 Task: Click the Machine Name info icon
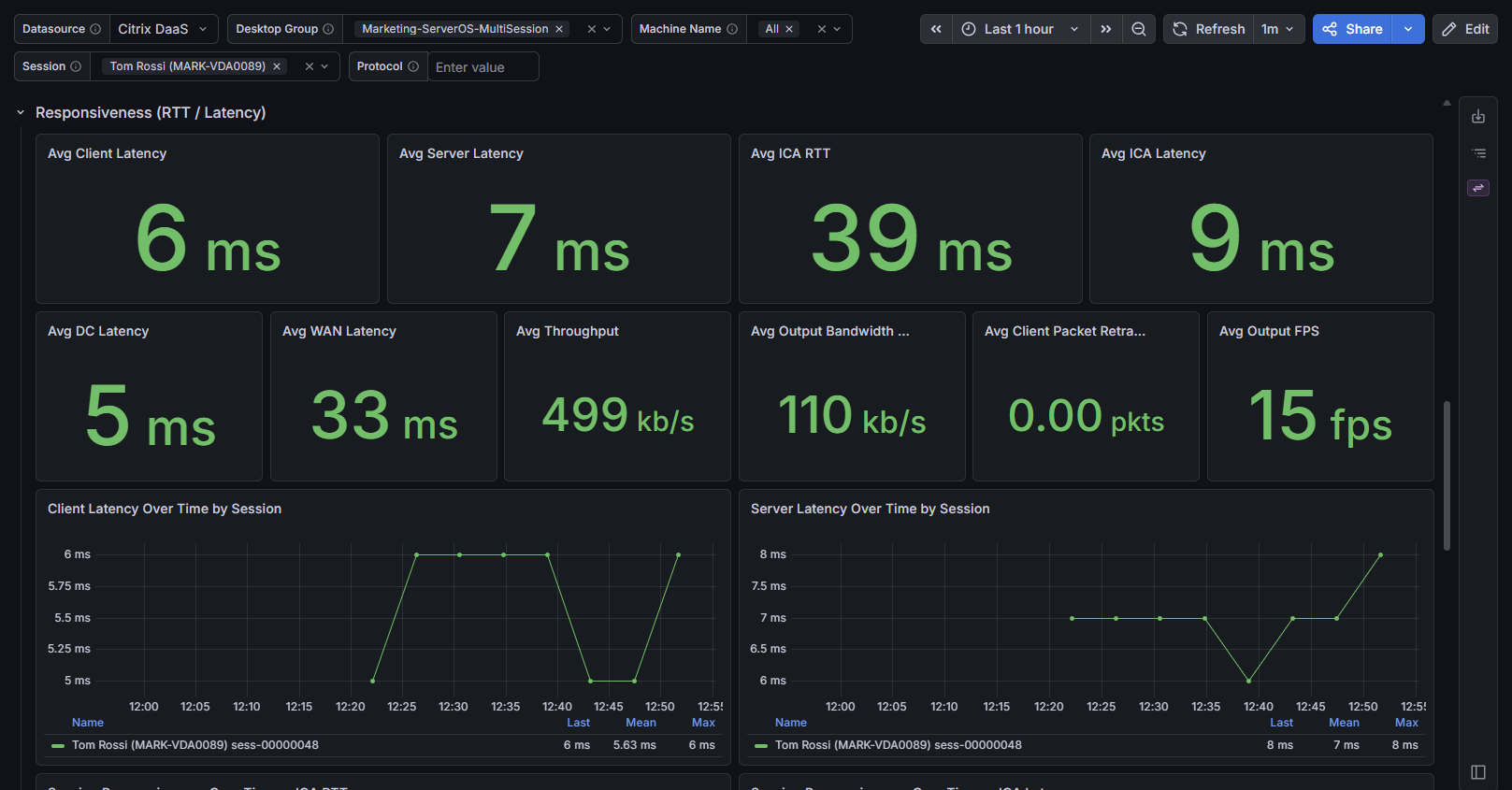tap(732, 29)
